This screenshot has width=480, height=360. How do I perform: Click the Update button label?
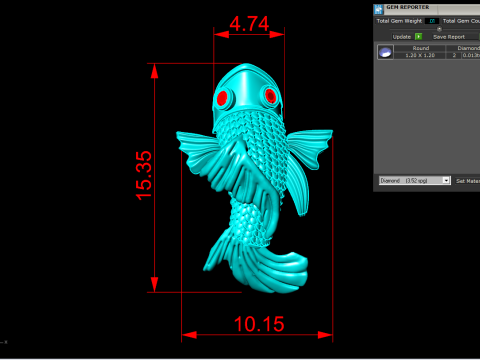(401, 37)
